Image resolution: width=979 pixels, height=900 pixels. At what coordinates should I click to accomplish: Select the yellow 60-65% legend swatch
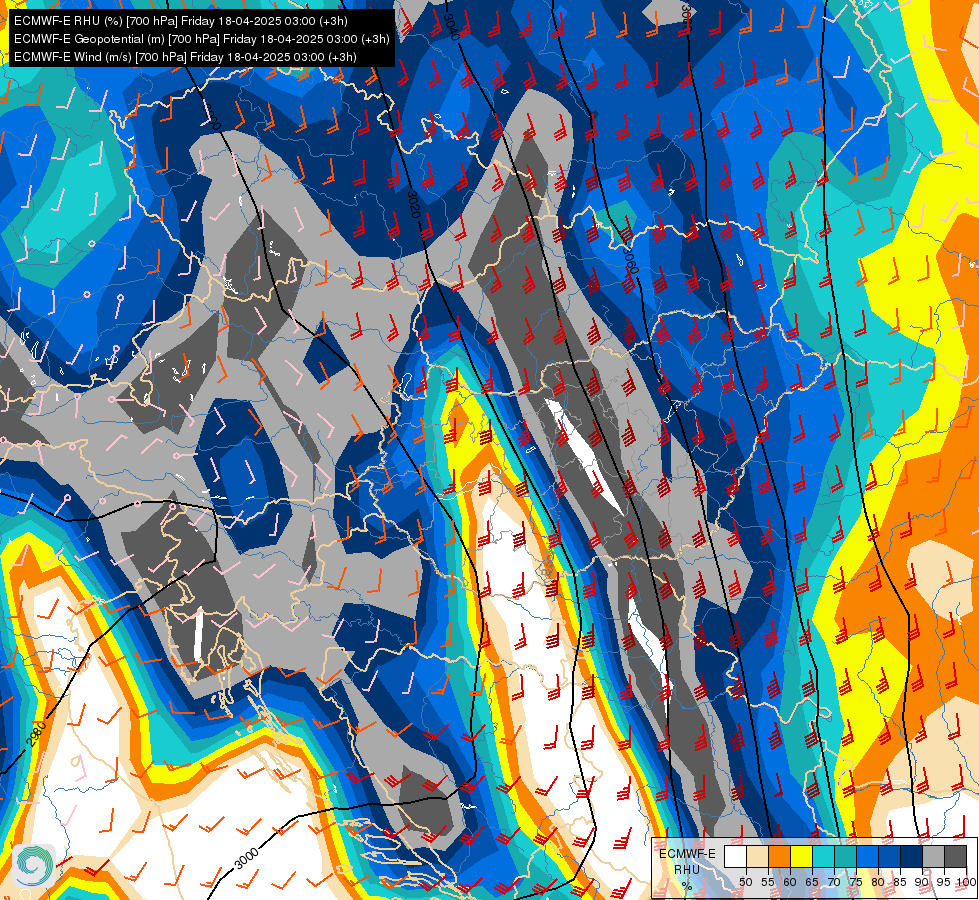click(802, 856)
